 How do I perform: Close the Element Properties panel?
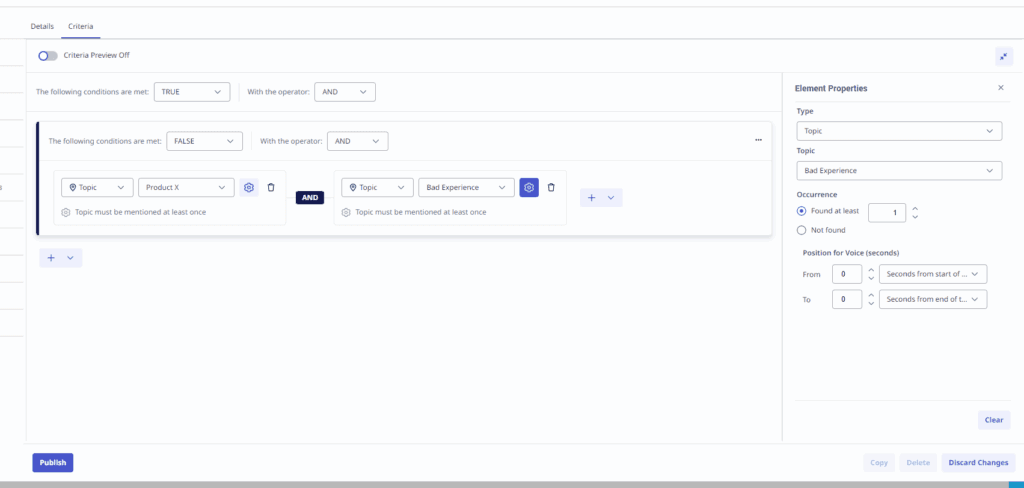coord(1001,88)
